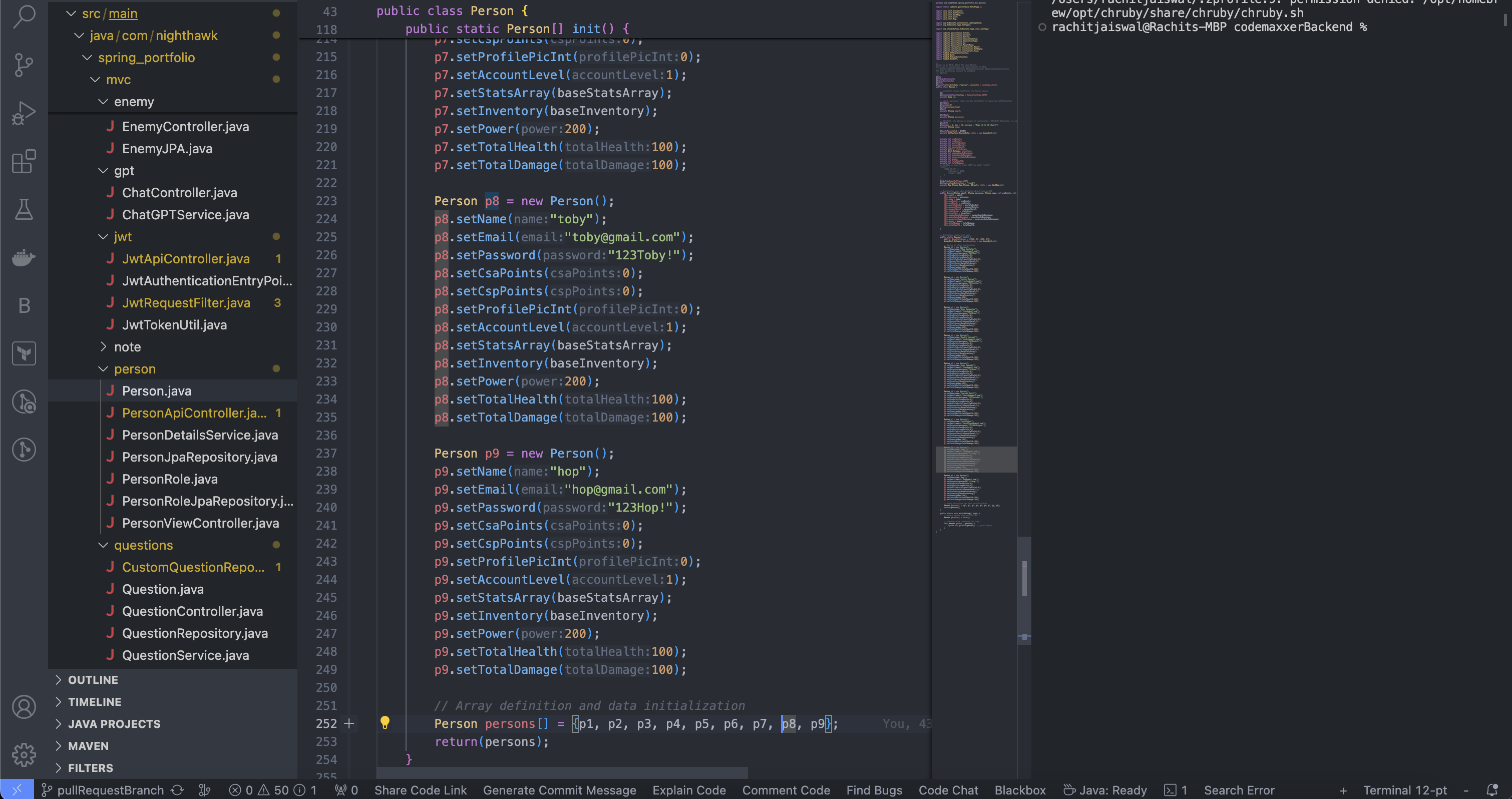Open the Blackbox B view in activity bar
Image resolution: width=1512 pixels, height=799 pixels.
tap(24, 305)
